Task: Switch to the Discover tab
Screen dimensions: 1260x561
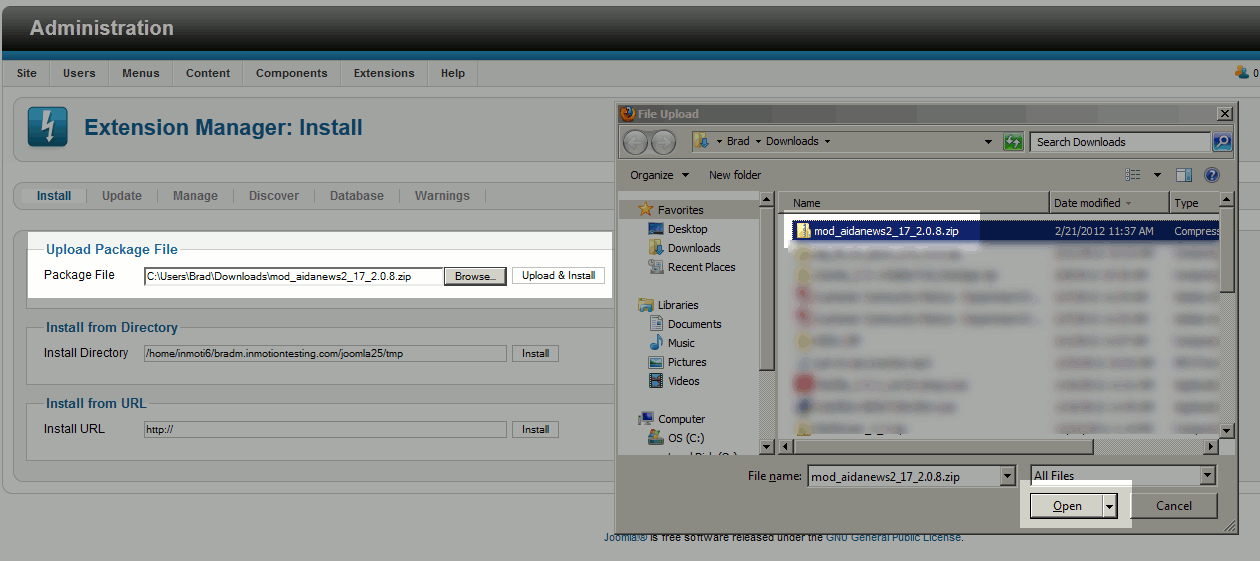Action: point(274,196)
